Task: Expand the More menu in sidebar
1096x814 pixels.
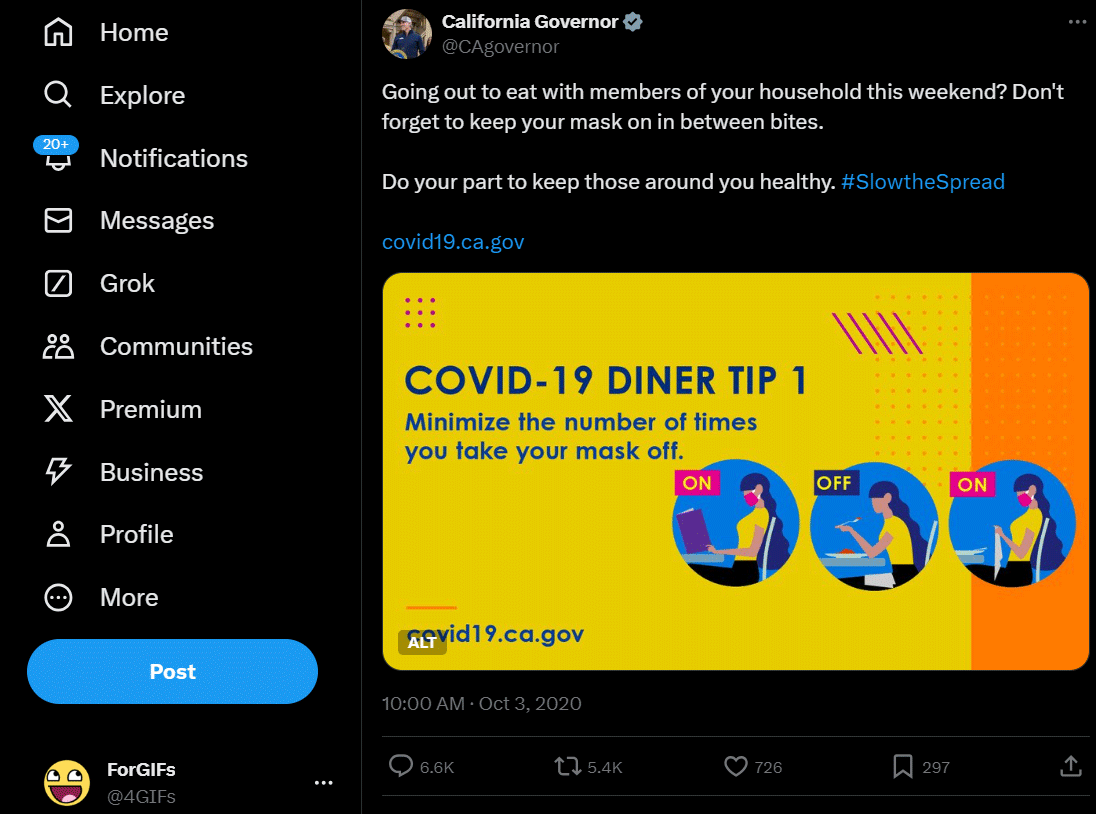Action: tap(59, 598)
